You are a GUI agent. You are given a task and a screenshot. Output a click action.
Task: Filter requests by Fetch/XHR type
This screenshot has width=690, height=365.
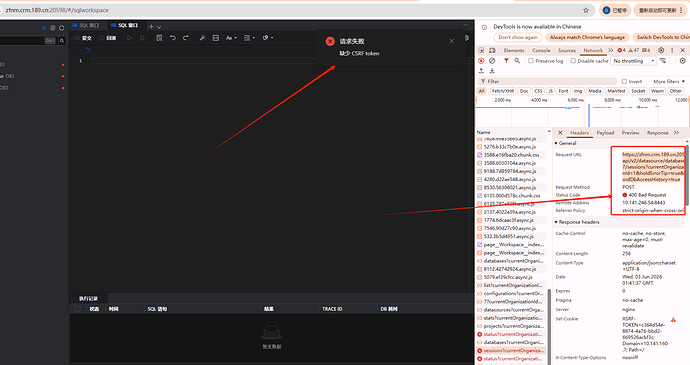(503, 91)
